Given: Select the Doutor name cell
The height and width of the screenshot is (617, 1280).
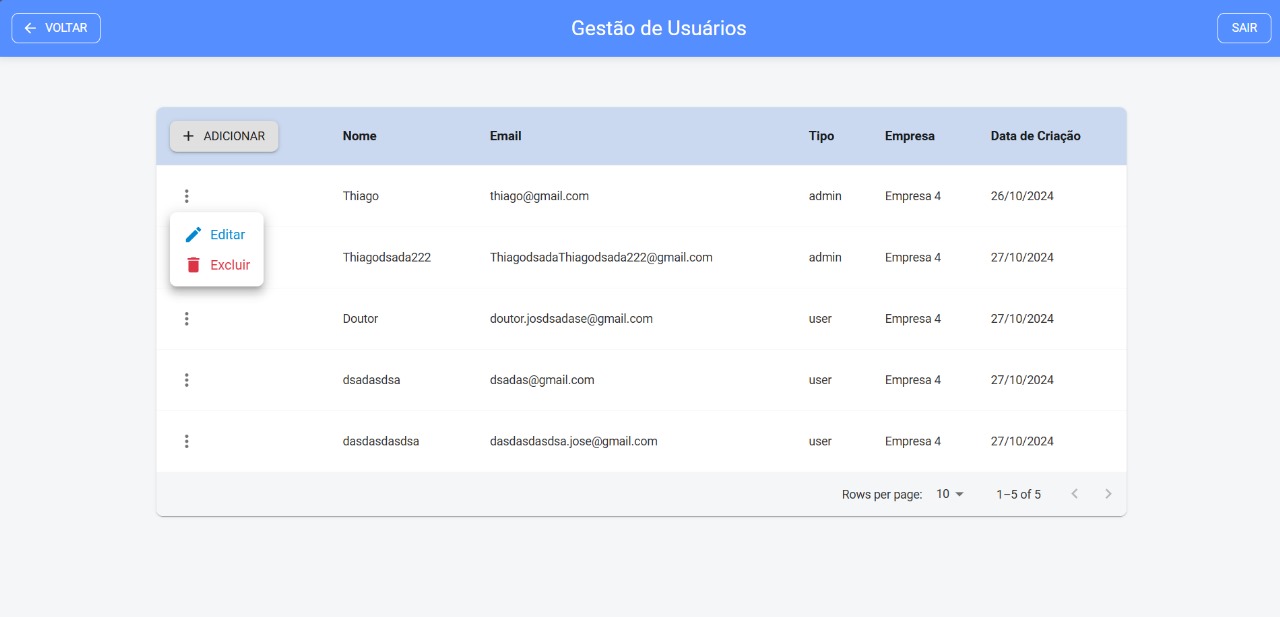Looking at the screenshot, I should [360, 319].
